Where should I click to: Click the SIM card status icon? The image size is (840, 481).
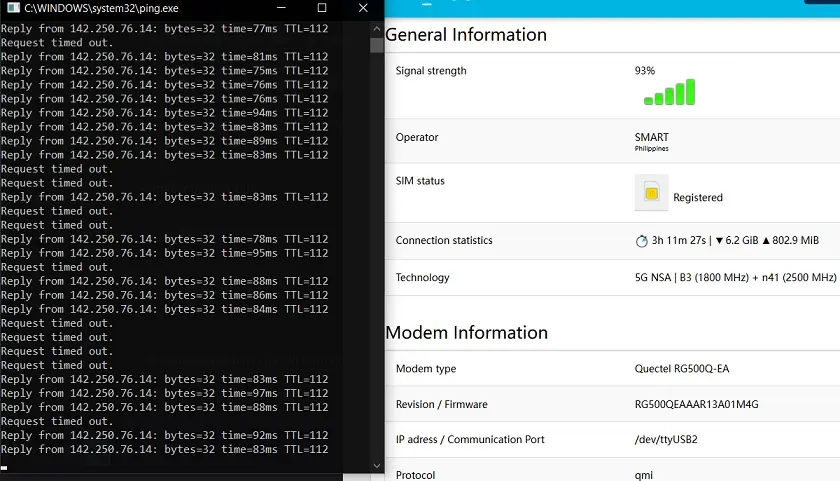[x=651, y=192]
